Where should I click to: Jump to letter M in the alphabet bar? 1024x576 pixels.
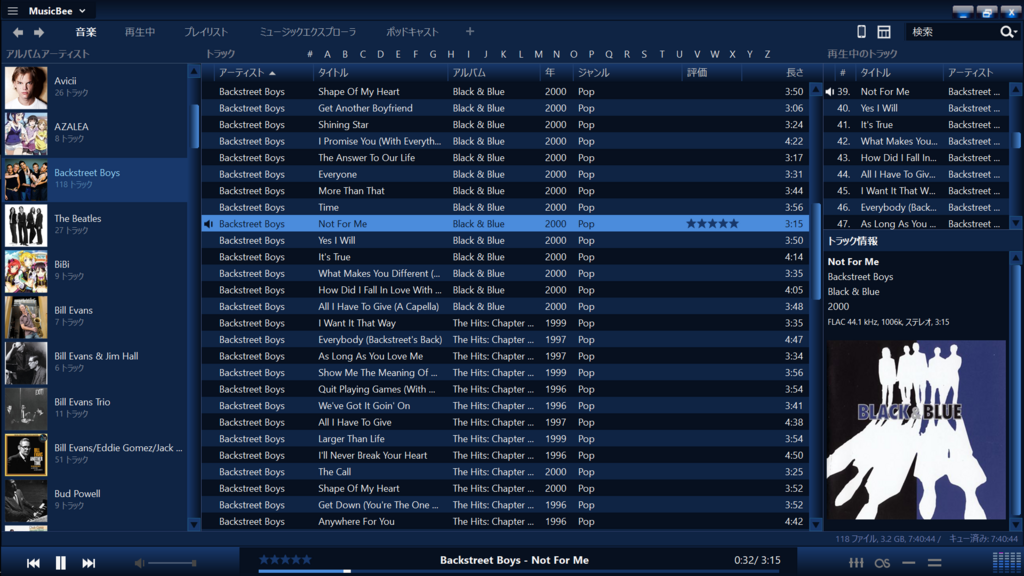tap(538, 54)
